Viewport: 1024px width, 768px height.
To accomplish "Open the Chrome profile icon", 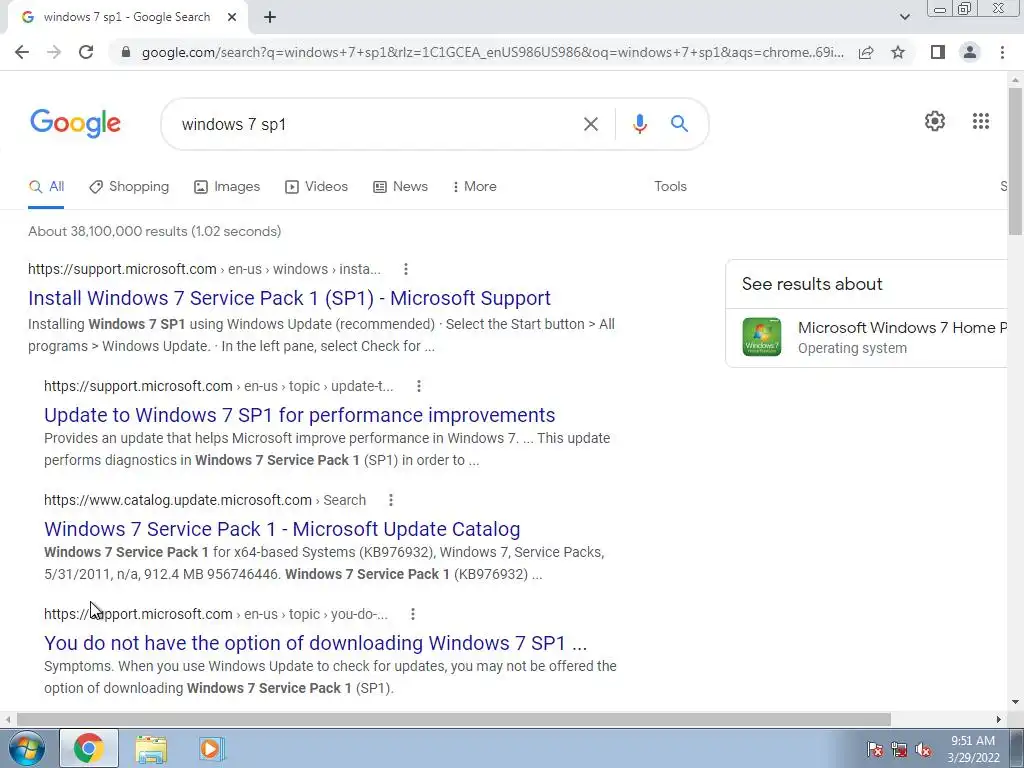I will 970,52.
